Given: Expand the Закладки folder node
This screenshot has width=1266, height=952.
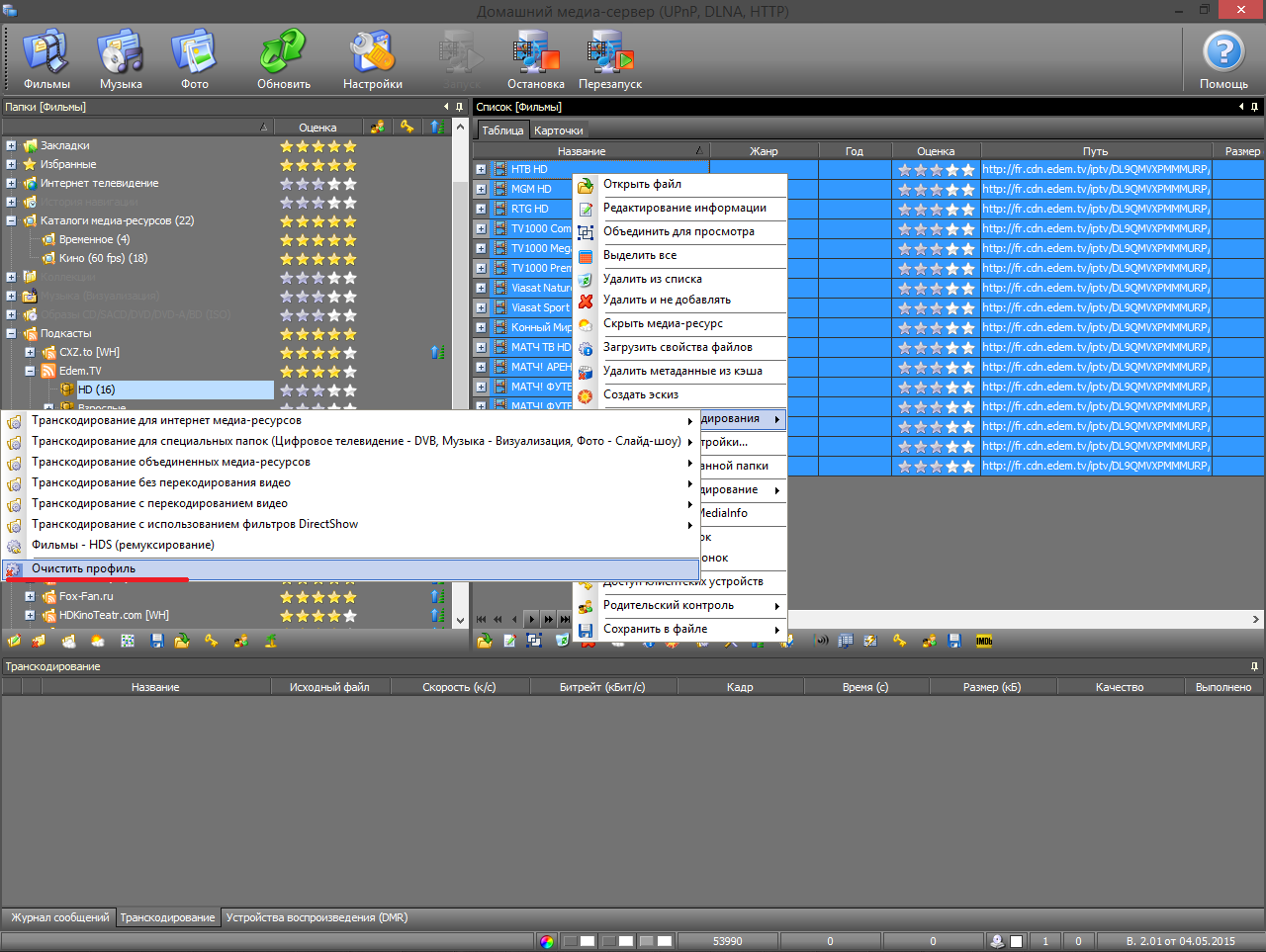Looking at the screenshot, I should pyautogui.click(x=11, y=146).
